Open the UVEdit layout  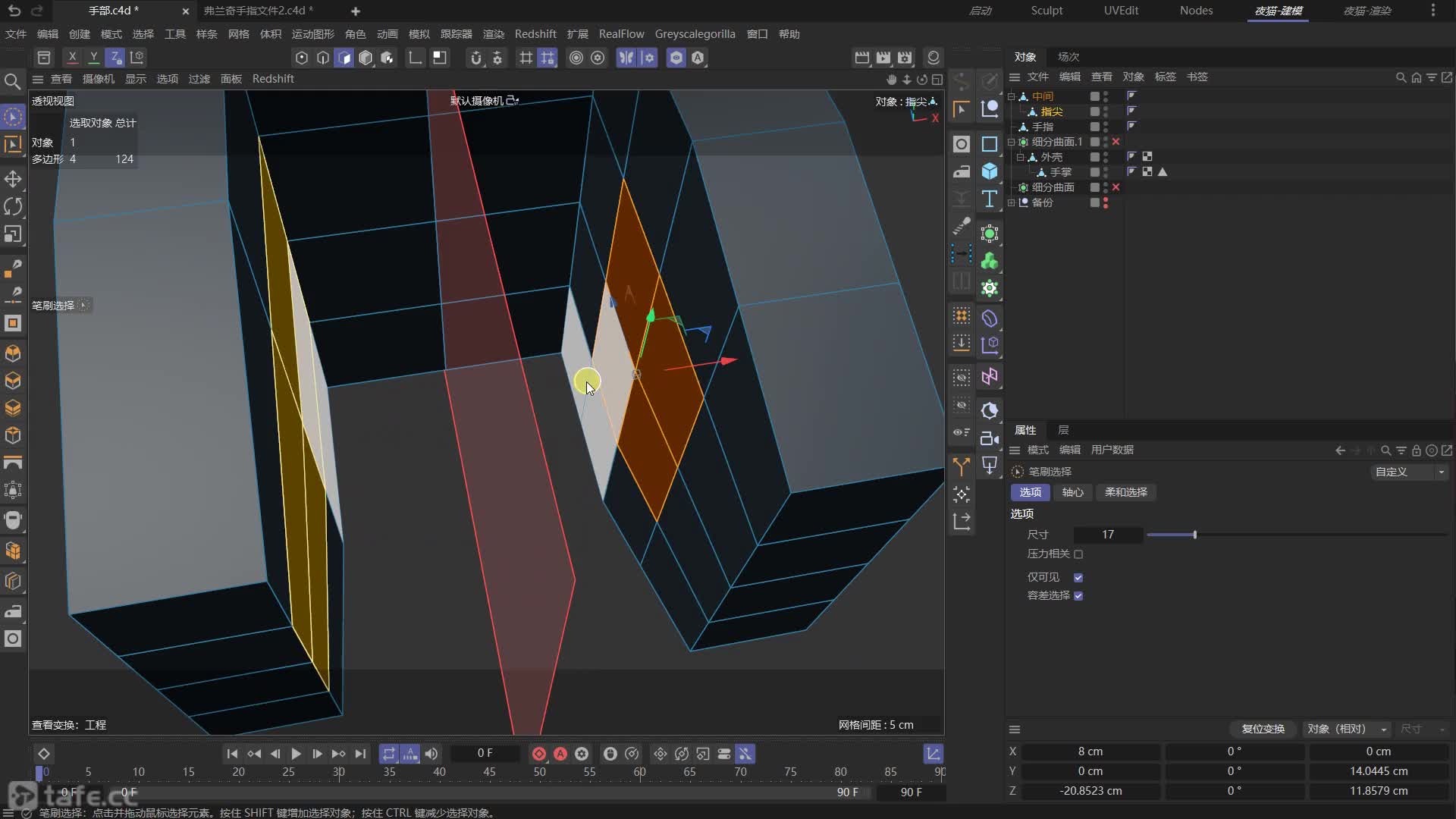(x=1121, y=11)
